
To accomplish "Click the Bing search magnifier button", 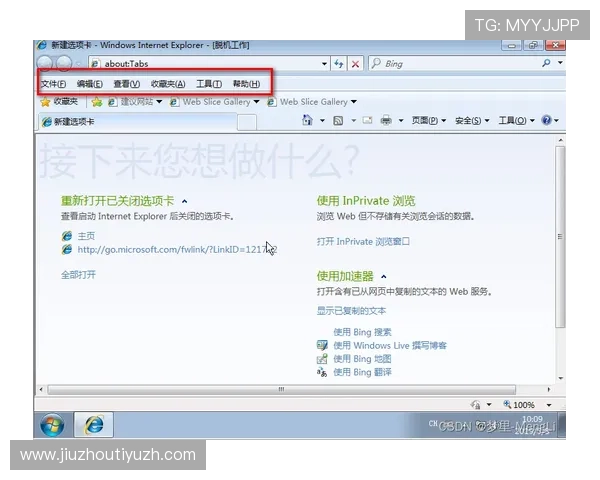I will tap(546, 63).
